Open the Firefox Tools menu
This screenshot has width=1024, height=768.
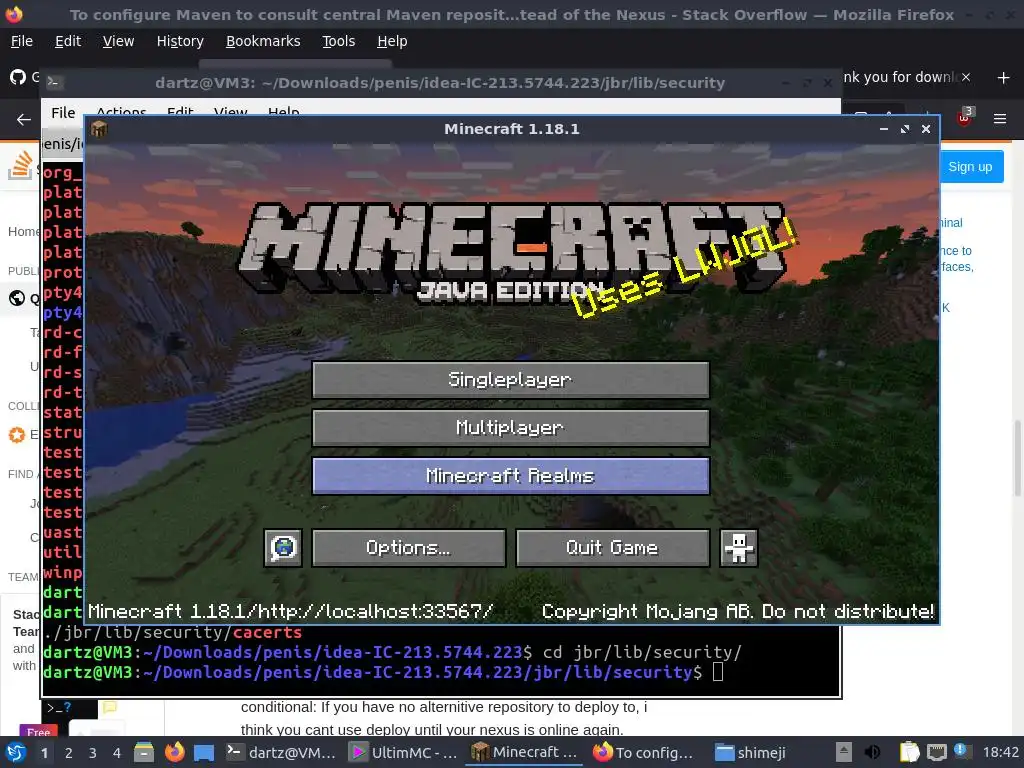tap(338, 41)
